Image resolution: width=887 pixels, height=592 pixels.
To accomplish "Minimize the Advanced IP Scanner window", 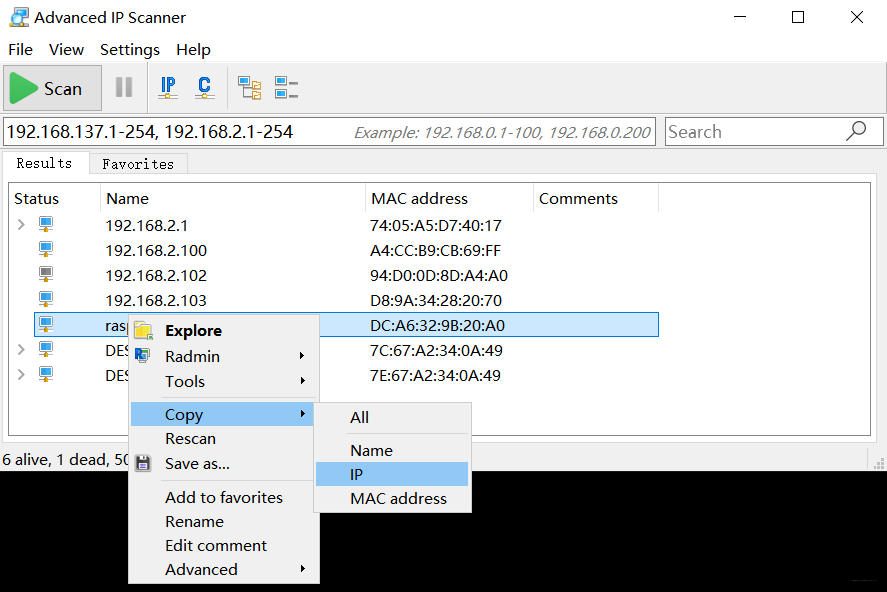I will coord(740,18).
